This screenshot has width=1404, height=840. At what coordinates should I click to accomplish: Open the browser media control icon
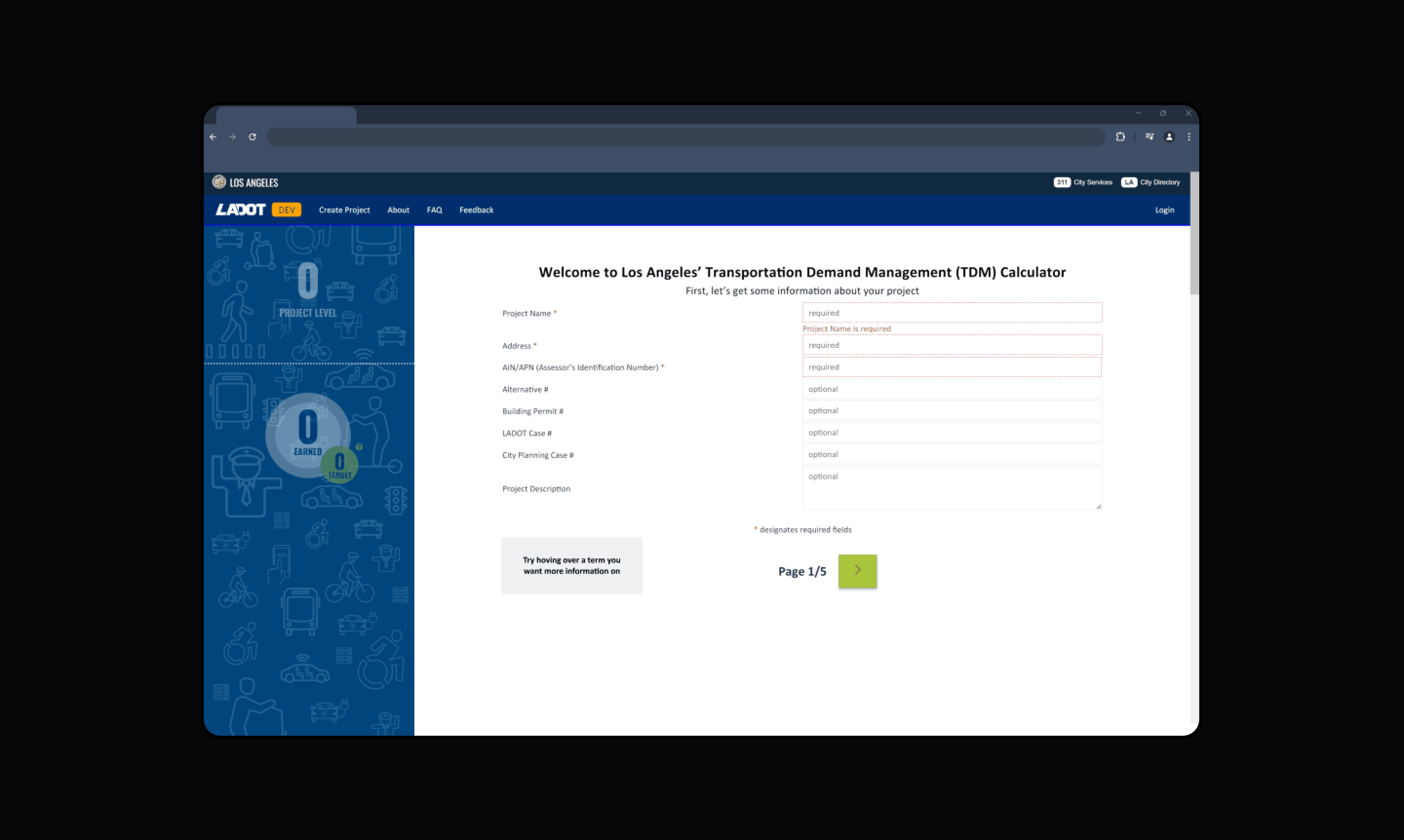pyautogui.click(x=1149, y=137)
